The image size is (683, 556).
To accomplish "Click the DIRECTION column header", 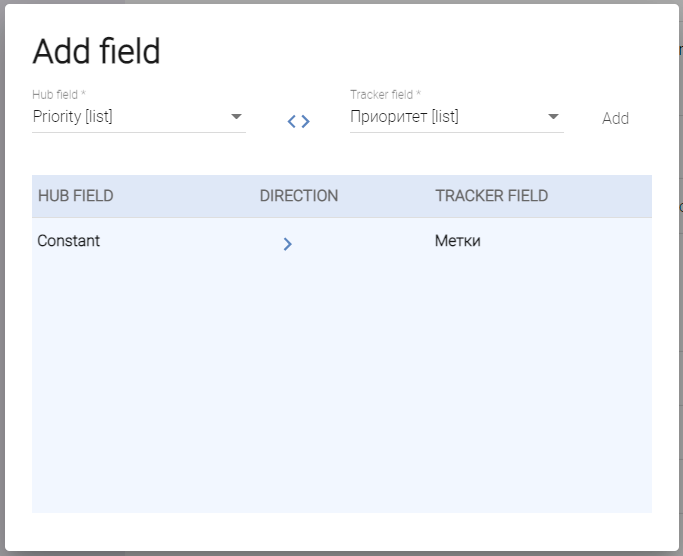I will [298, 196].
